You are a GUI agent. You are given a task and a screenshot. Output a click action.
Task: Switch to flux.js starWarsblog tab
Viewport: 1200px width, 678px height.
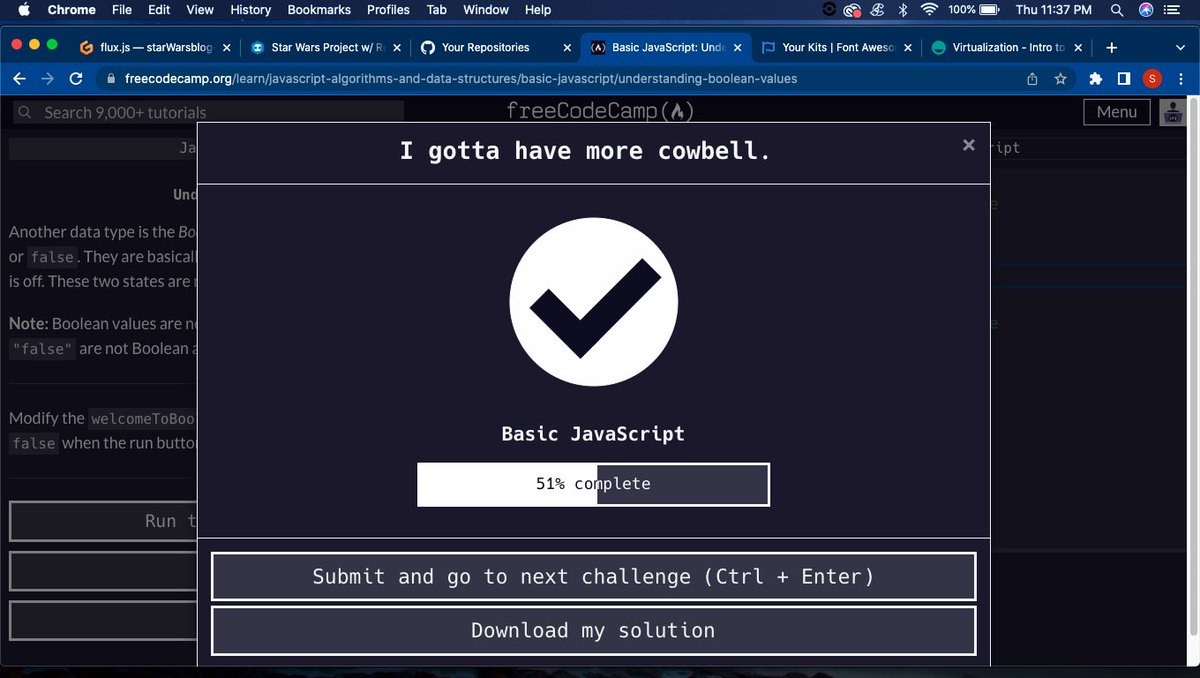coord(157,47)
